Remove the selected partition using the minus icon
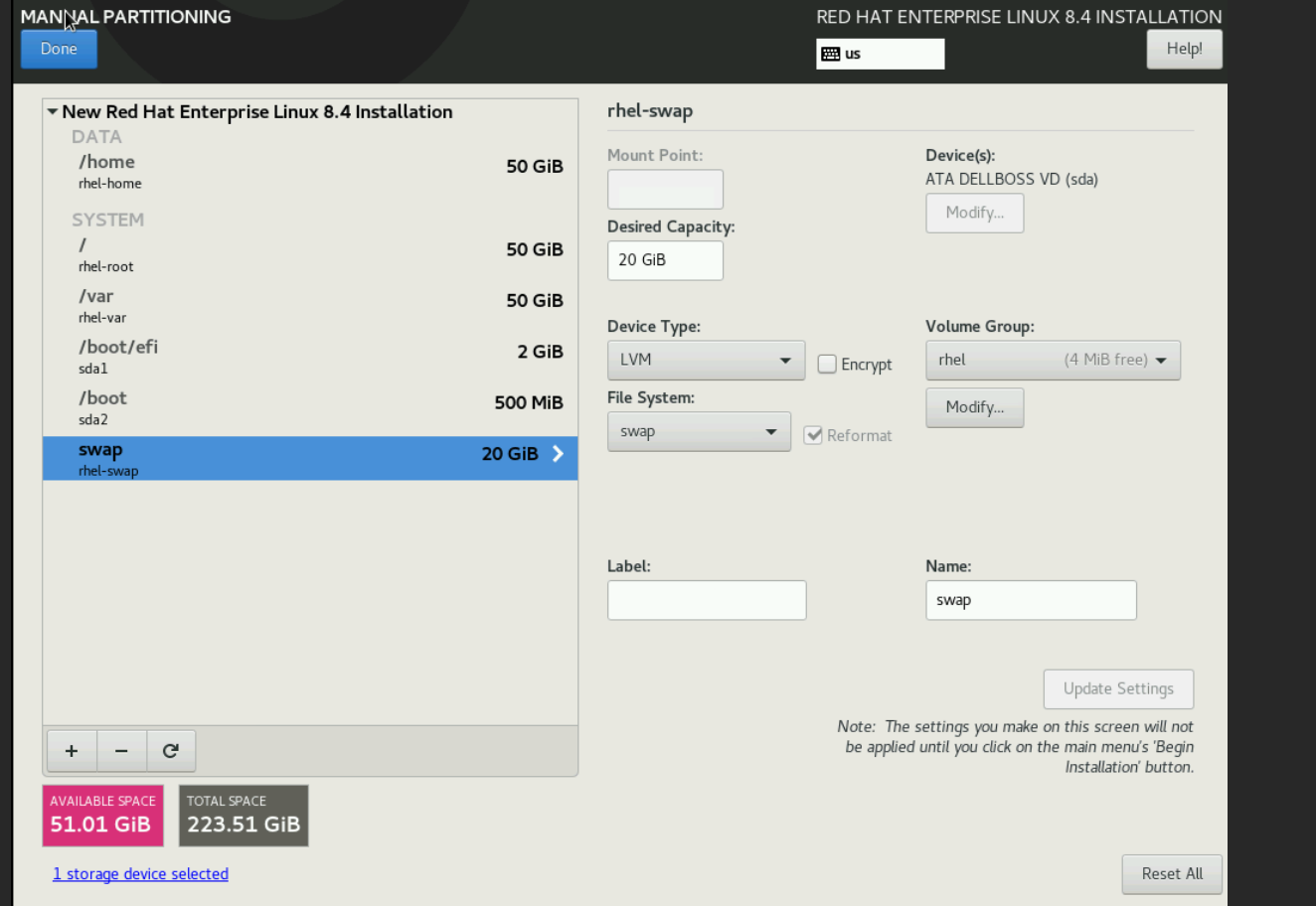Screen dimensions: 1316x906 [x=120, y=750]
